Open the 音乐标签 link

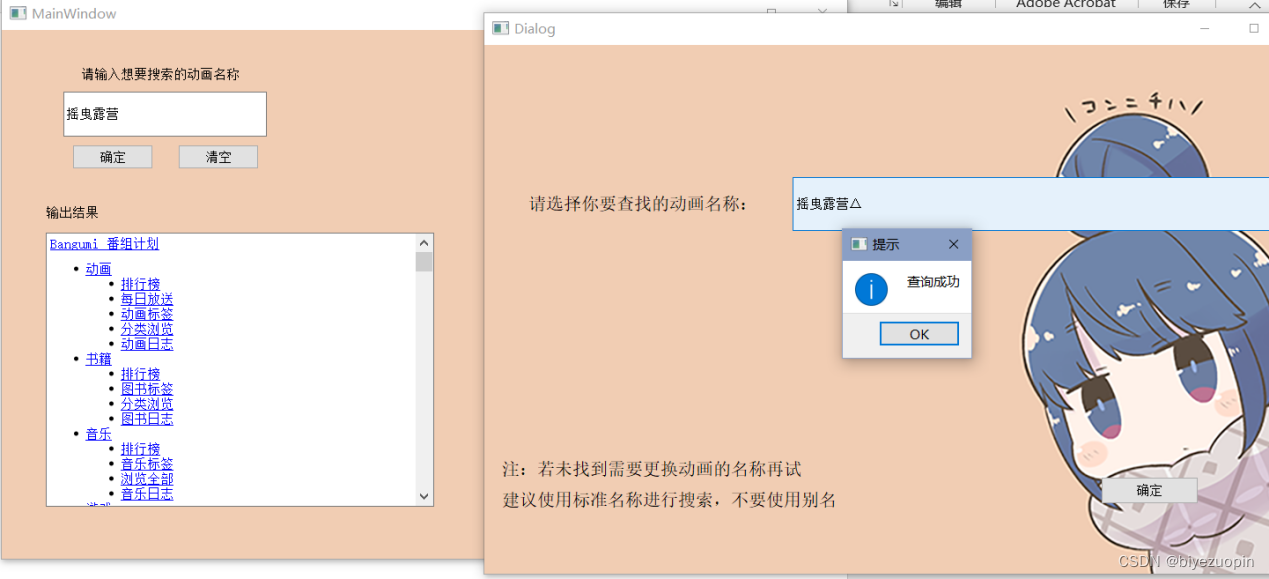coord(147,464)
